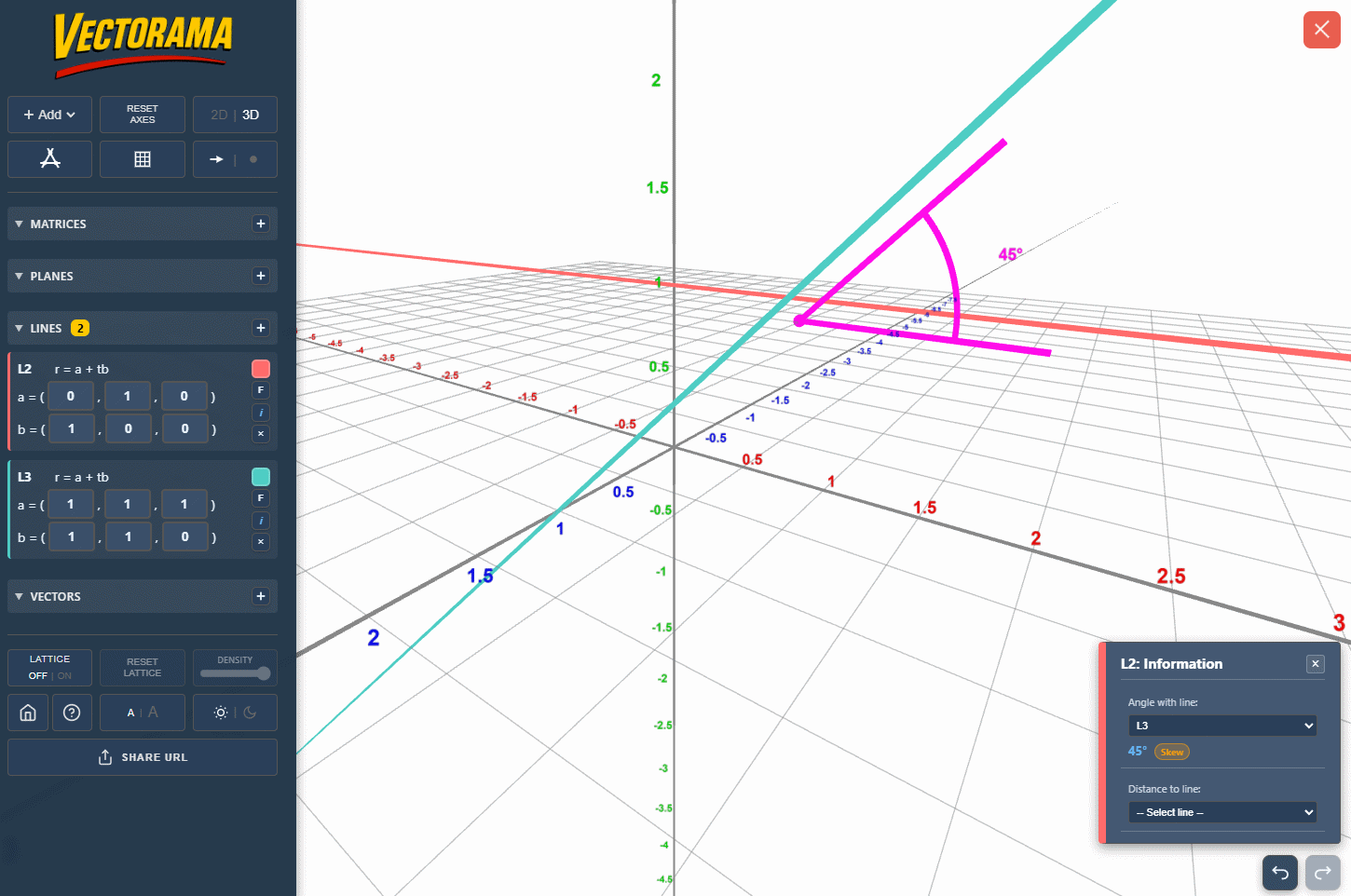Click the Vectorama logo
Screen dimensions: 1351x896
[142, 45]
